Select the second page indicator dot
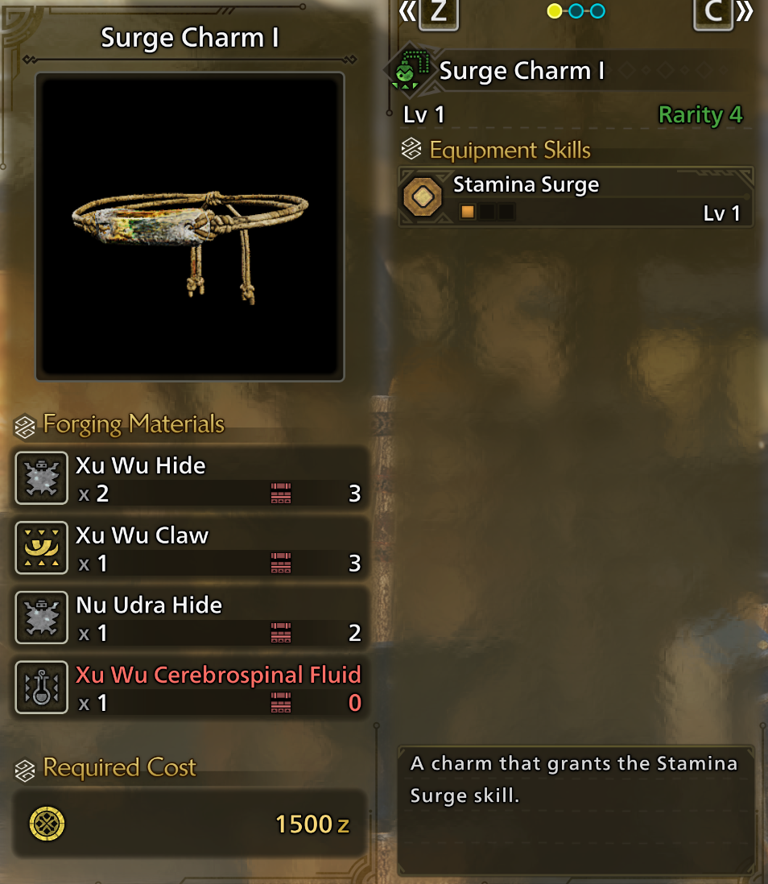The image size is (768, 884). pyautogui.click(x=576, y=11)
